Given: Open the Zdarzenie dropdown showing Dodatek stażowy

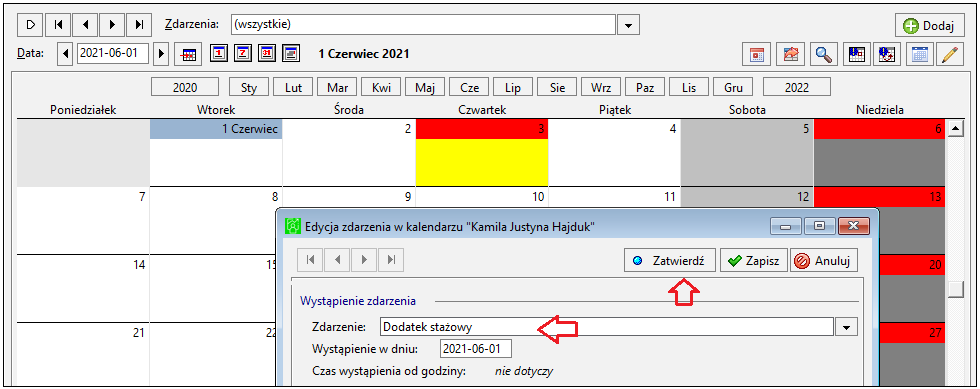Looking at the screenshot, I should tap(847, 326).
